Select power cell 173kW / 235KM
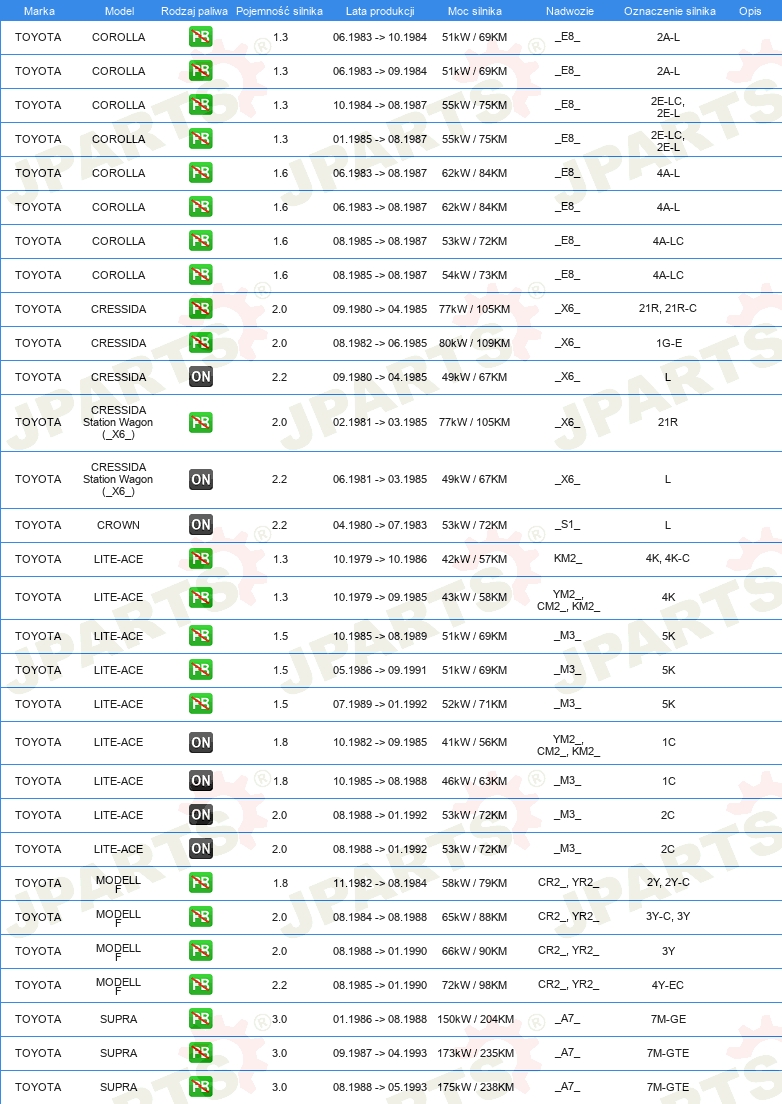Image resolution: width=782 pixels, height=1104 pixels. pyautogui.click(x=475, y=1053)
